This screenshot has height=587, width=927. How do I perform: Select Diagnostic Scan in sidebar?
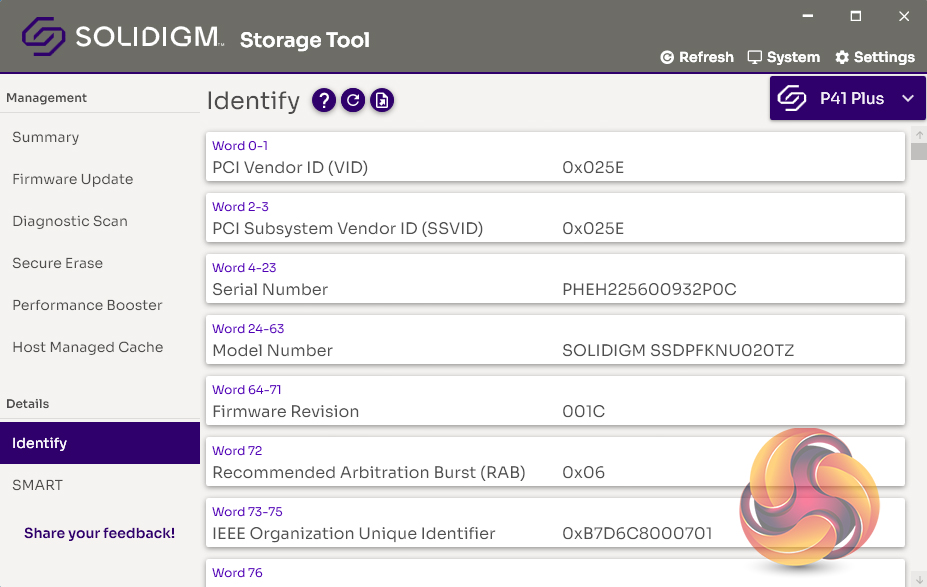[x=69, y=221]
